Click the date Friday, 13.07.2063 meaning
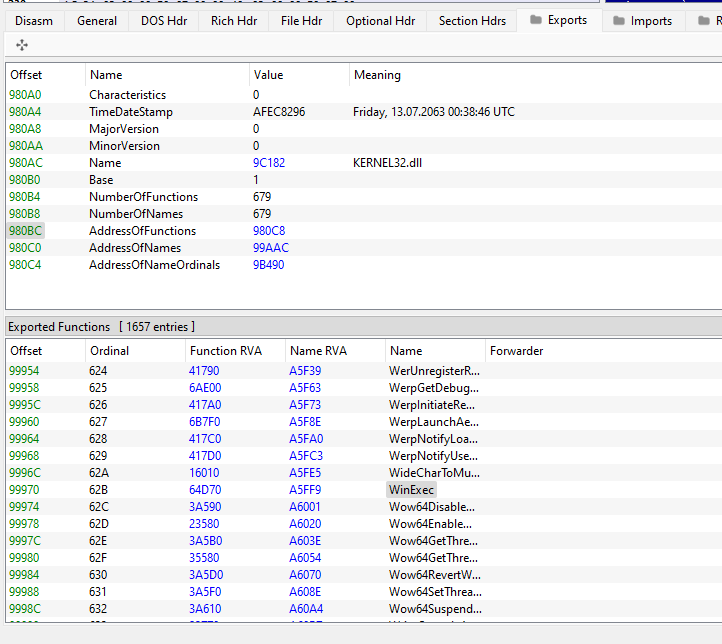The height and width of the screenshot is (644, 722). pos(434,112)
